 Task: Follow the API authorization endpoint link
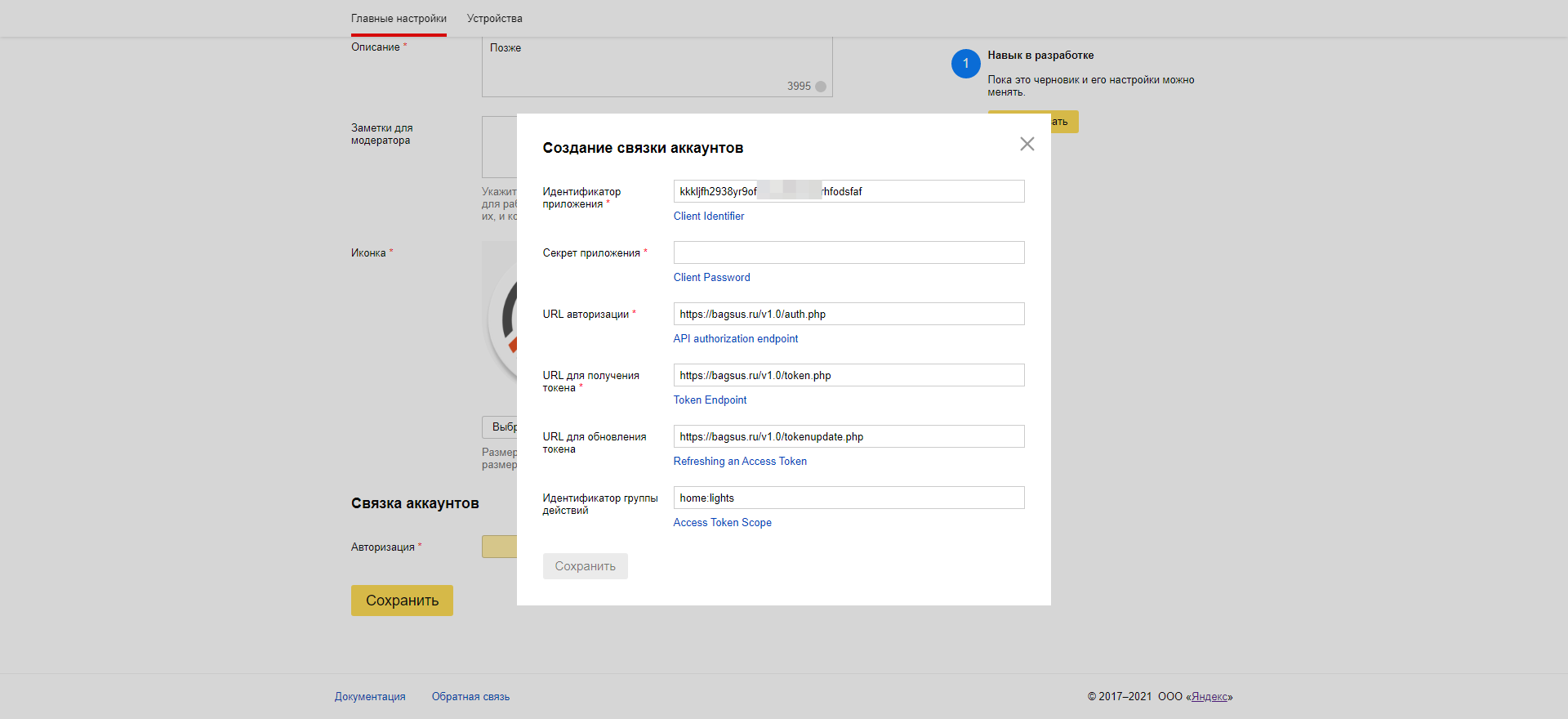tap(736, 339)
